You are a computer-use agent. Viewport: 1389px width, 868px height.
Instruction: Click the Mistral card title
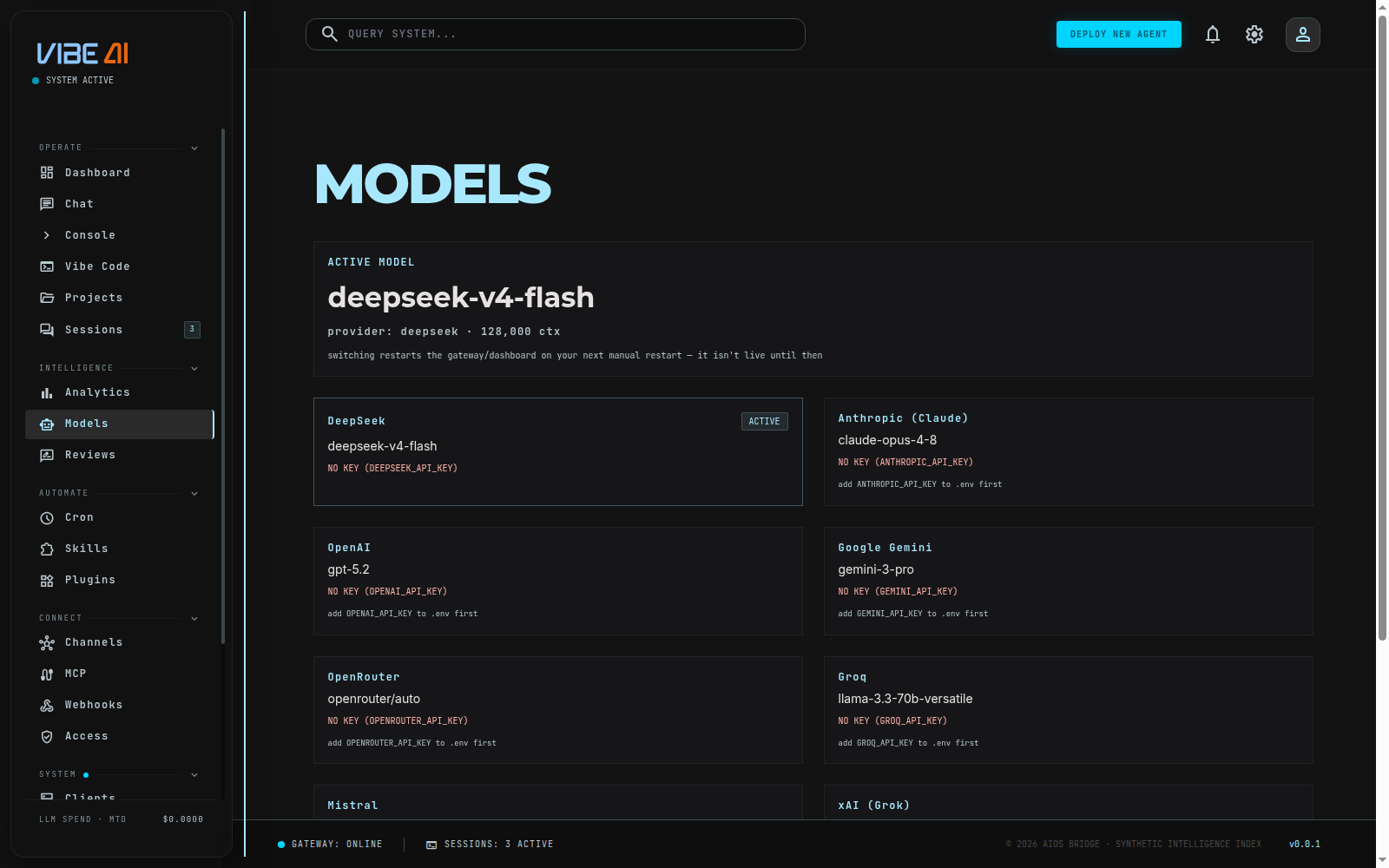point(352,806)
